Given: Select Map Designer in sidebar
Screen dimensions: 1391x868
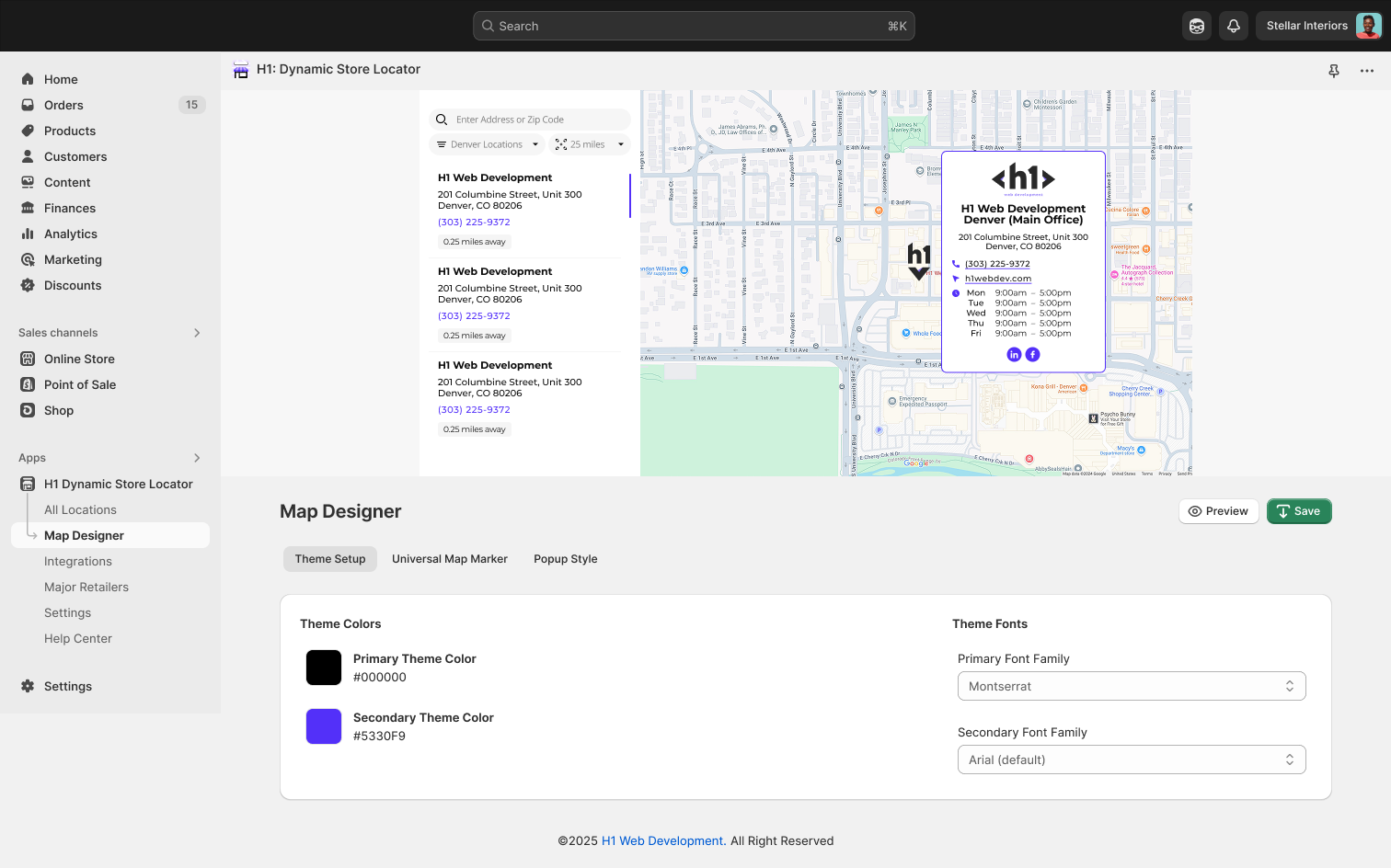Looking at the screenshot, I should (110, 535).
